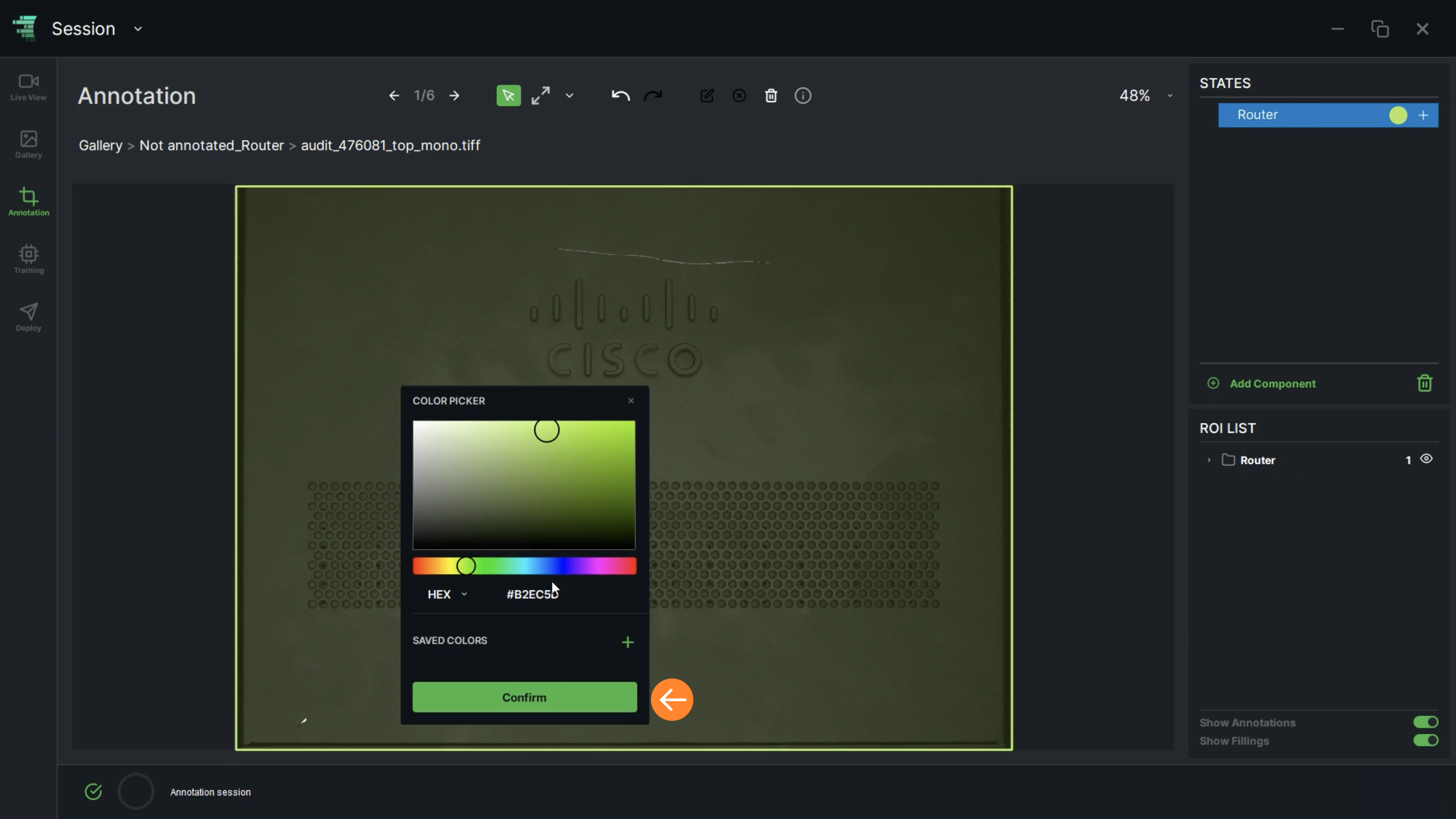Click the #B2EC5D hex value field

click(533, 594)
